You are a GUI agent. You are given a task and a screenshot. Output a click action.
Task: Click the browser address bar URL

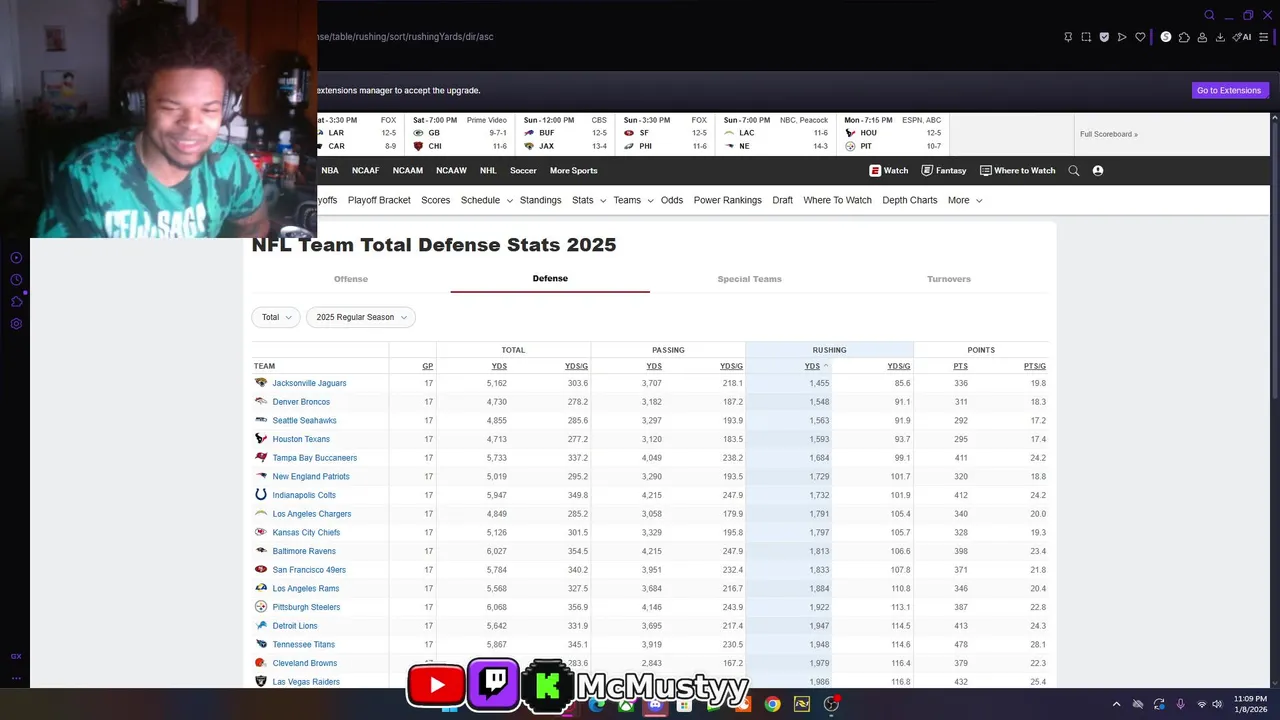[x=405, y=37]
